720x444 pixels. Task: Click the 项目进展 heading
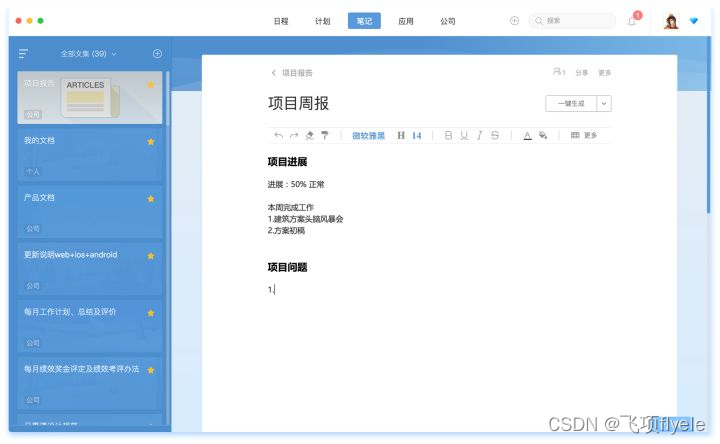click(287, 162)
